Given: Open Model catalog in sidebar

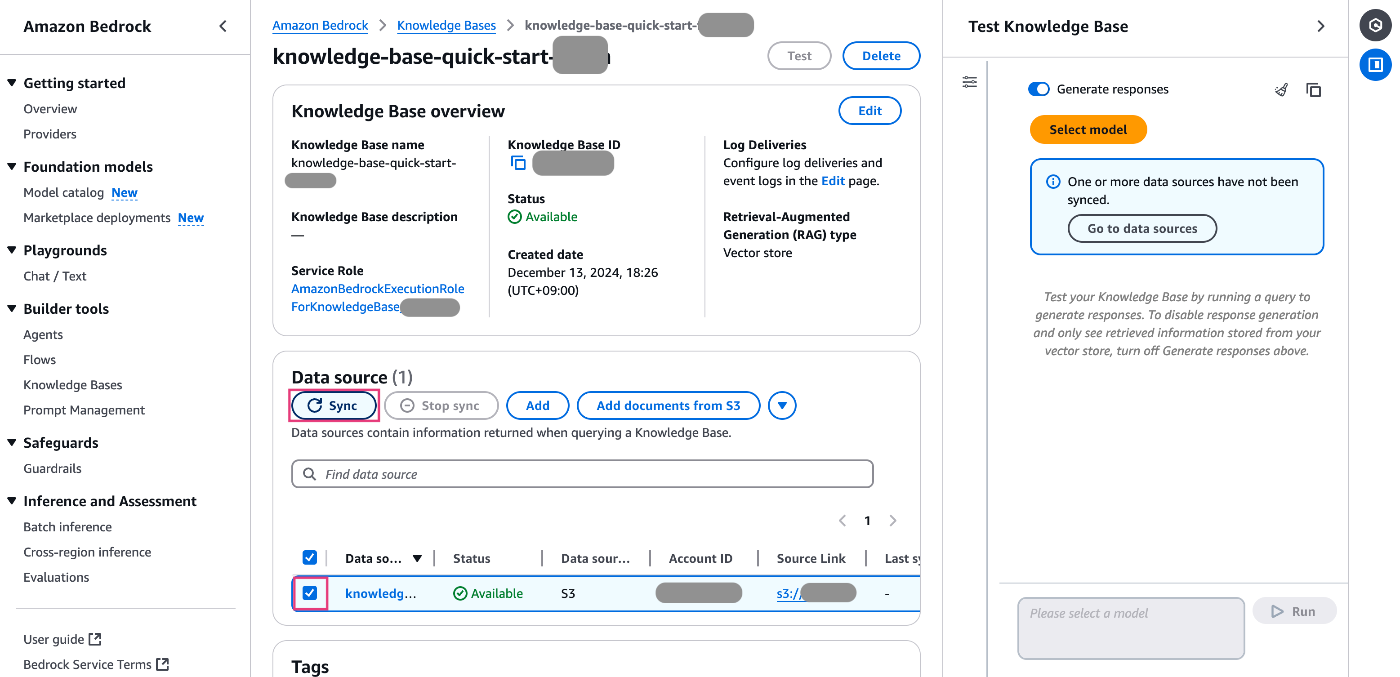Looking at the screenshot, I should (x=64, y=193).
